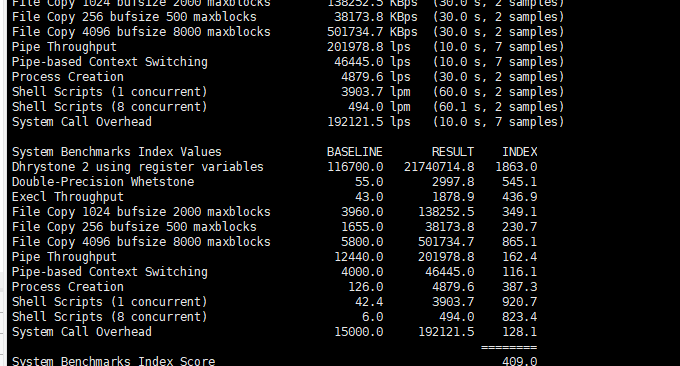Click Context Switching baseline 4000.0
Image resolution: width=680 pixels, height=366 pixels.
[x=362, y=272]
